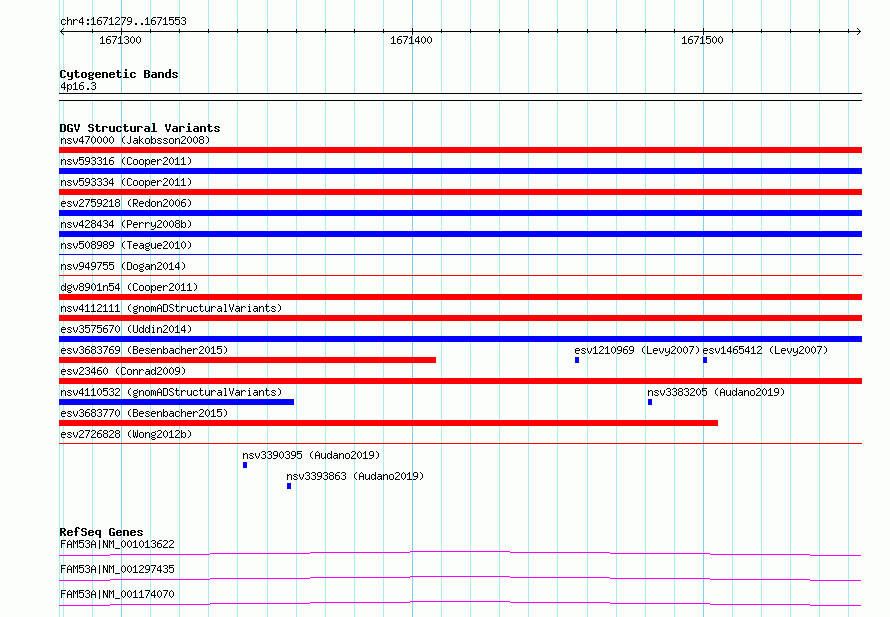Select esv3575670 (Uddin2014) label
The image size is (890, 617).
126,329
